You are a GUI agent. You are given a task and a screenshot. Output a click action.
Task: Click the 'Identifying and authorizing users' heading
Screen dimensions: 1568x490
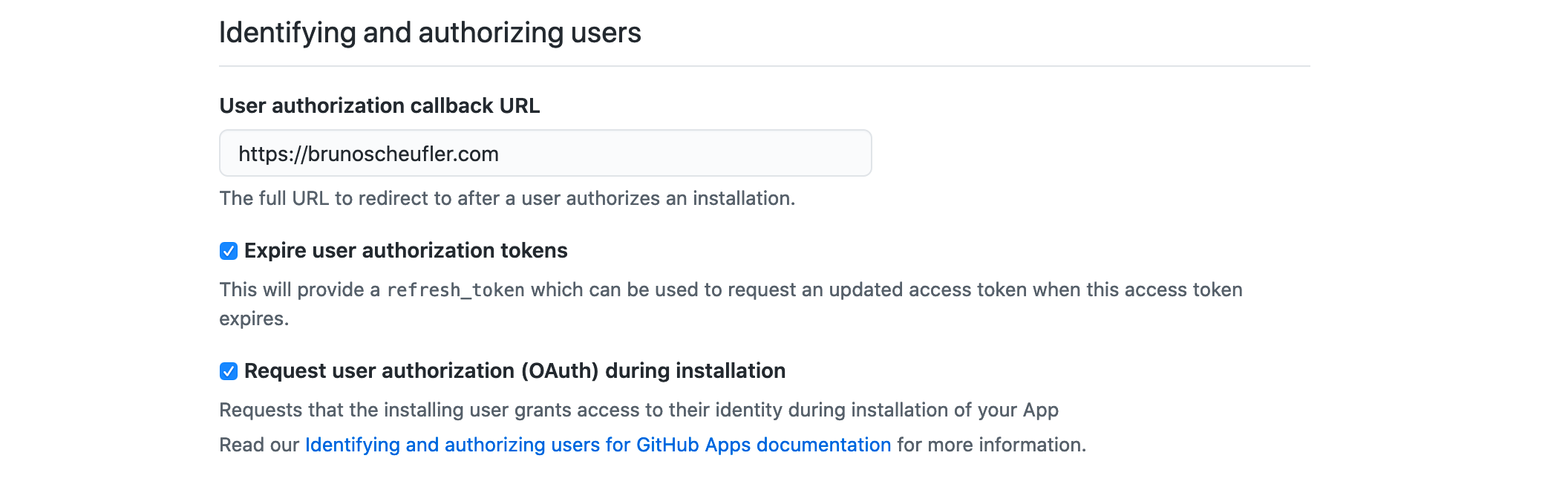pos(430,33)
